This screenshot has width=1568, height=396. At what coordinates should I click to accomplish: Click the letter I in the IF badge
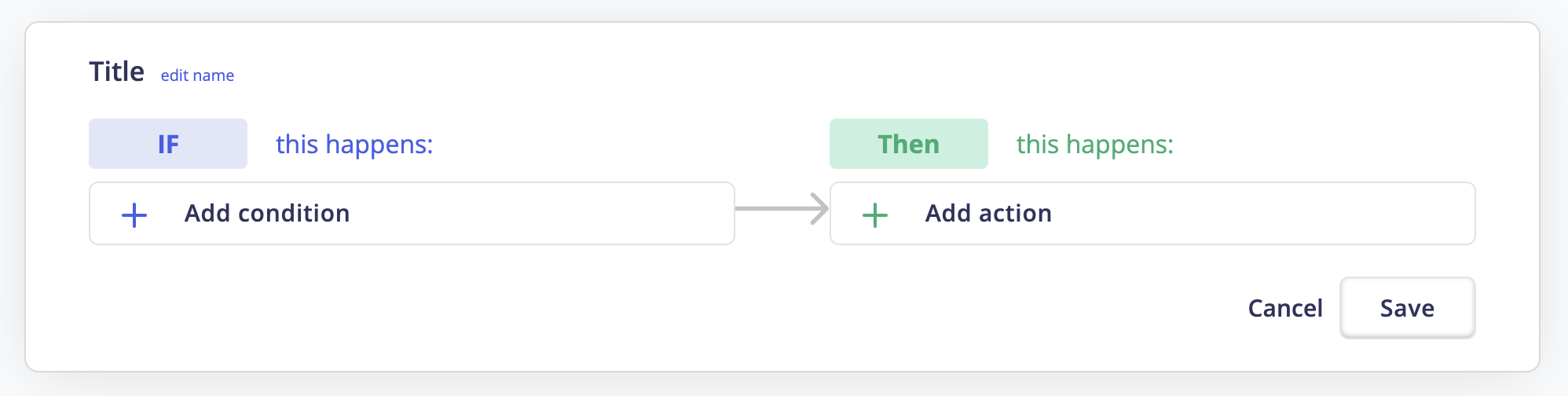click(x=161, y=145)
